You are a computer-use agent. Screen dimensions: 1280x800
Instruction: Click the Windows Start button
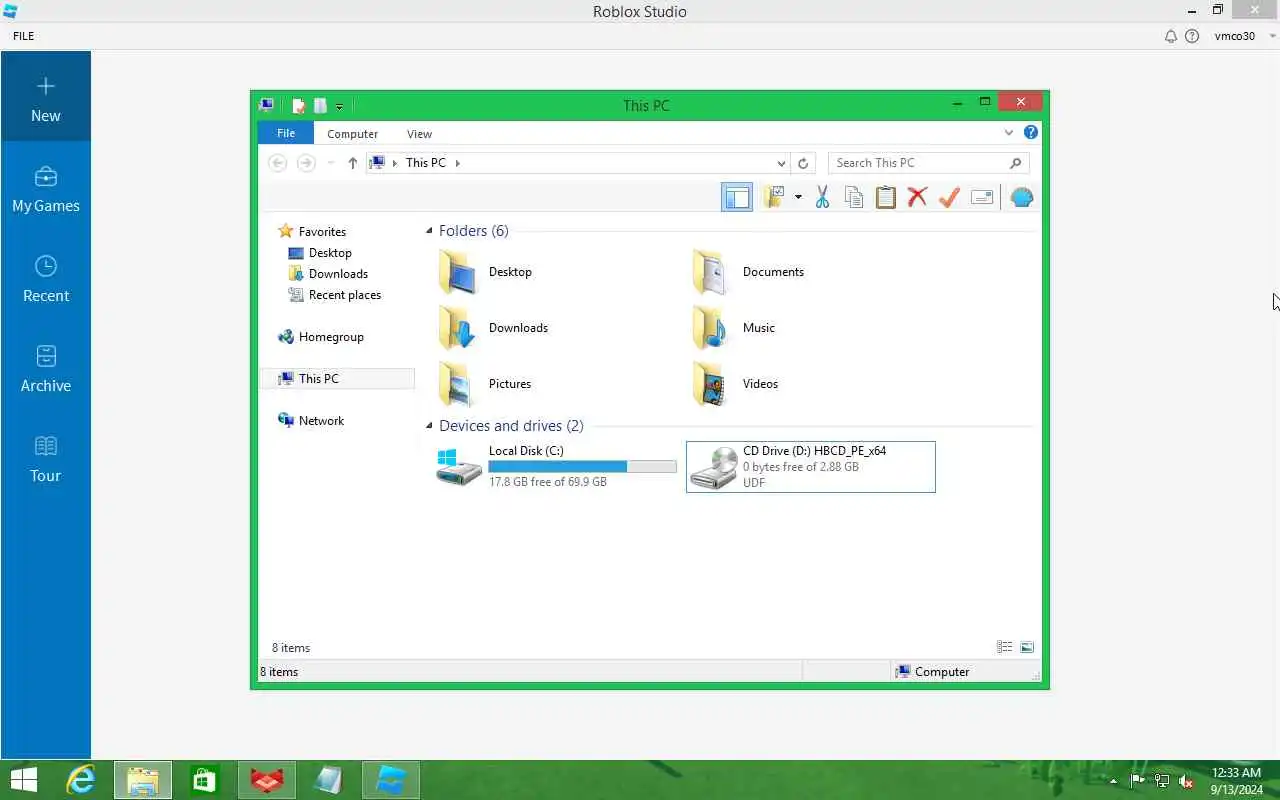click(x=24, y=780)
